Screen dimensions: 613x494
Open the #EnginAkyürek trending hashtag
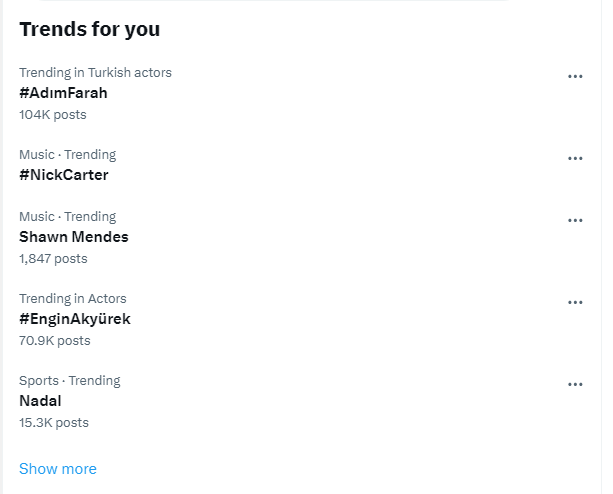tap(75, 319)
